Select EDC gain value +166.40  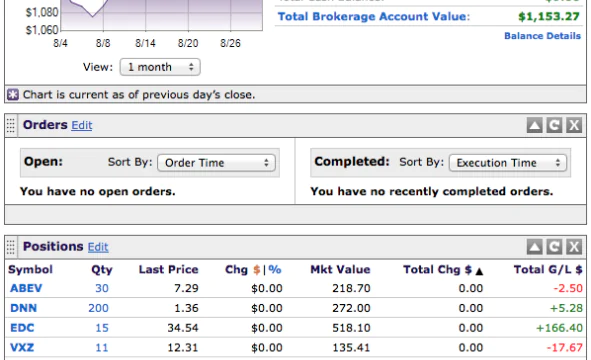[559, 328]
